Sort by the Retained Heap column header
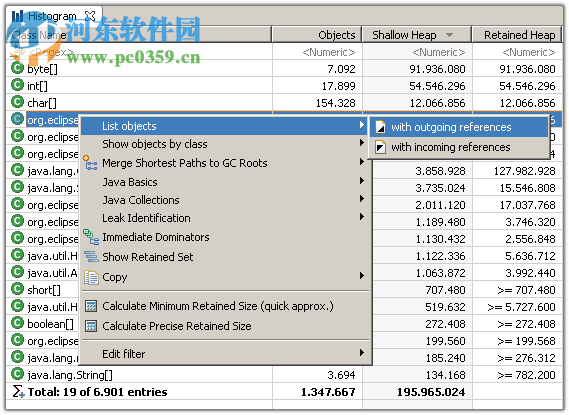This screenshot has width=569, height=415. click(x=517, y=35)
